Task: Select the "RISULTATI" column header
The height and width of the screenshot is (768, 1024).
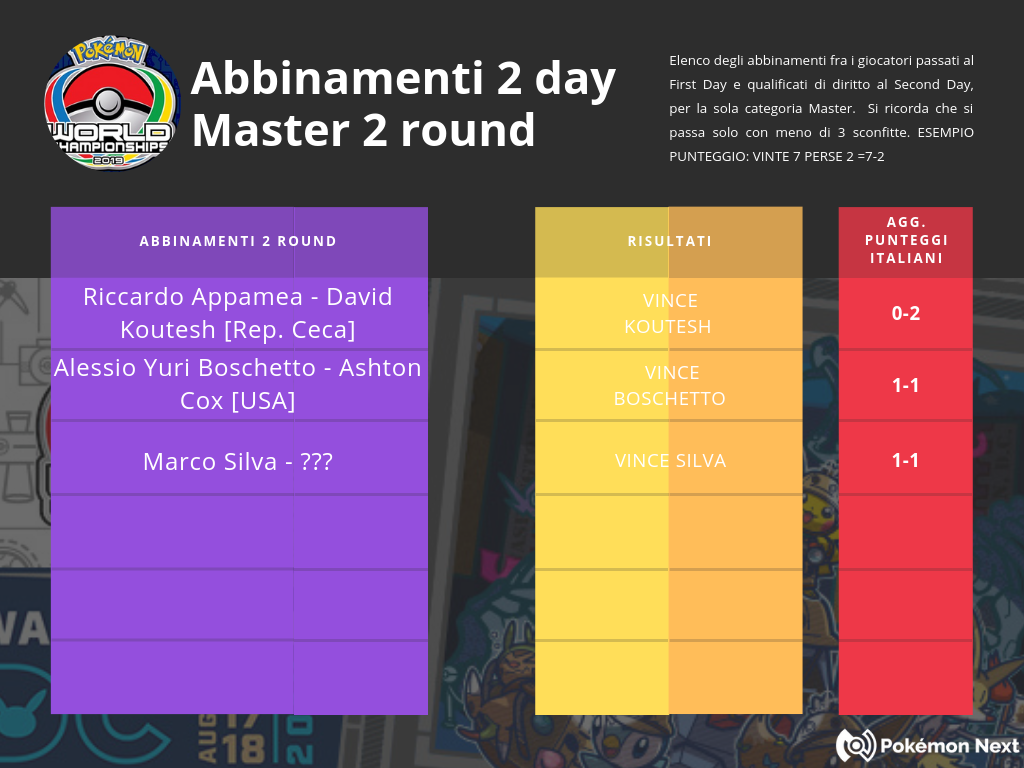Action: pyautogui.click(x=669, y=241)
